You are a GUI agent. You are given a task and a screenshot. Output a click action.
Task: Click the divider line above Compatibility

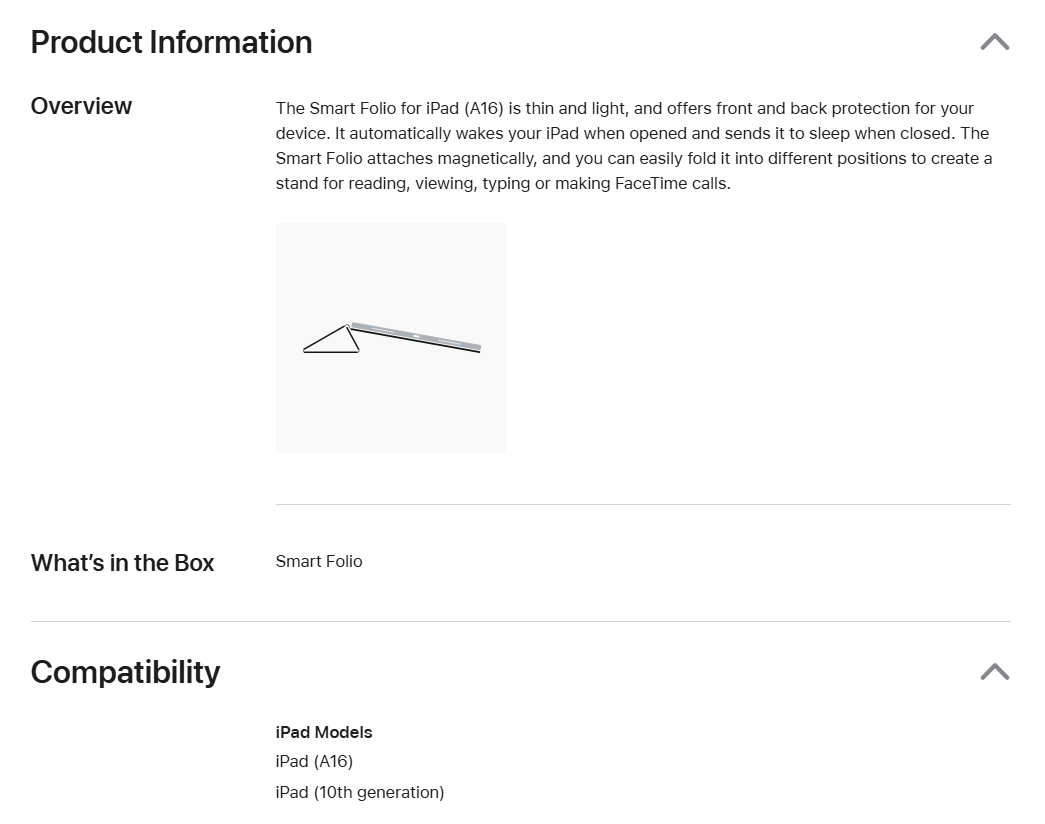(x=520, y=621)
